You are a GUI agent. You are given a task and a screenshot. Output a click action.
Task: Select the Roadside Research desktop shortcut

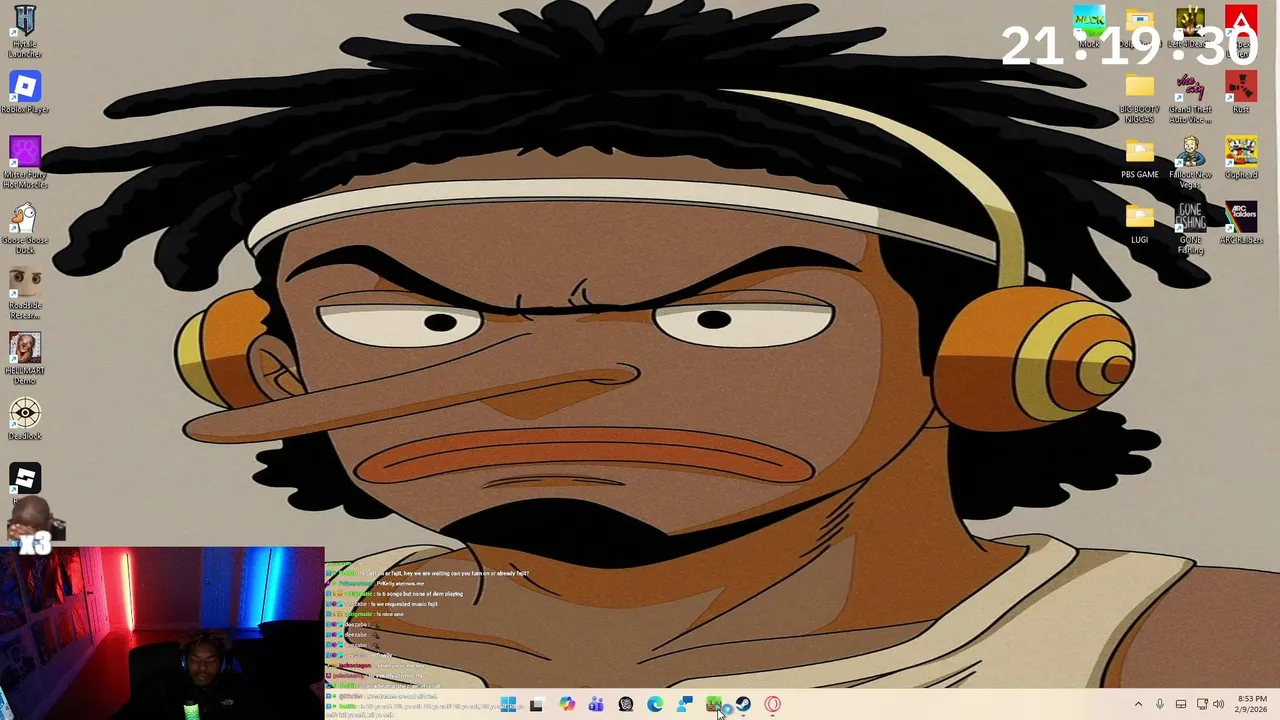click(25, 293)
